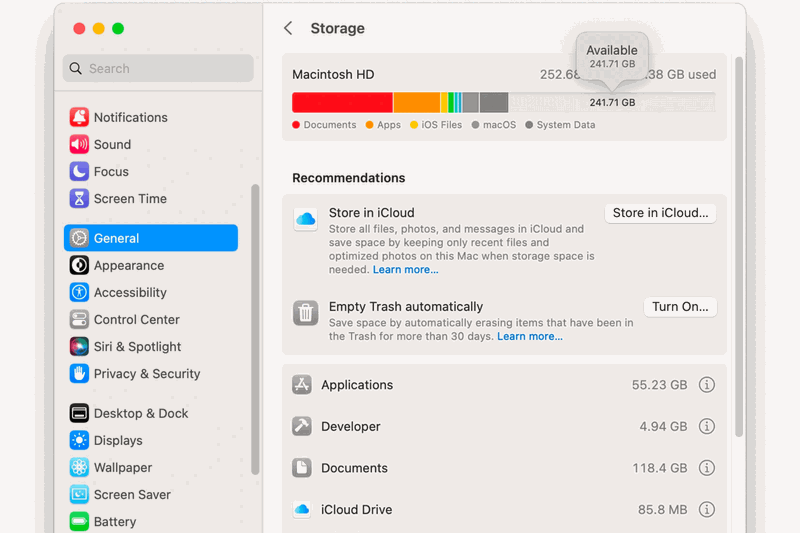This screenshot has height=533, width=800.
Task: Click the Wallpaper flower icon
Action: [x=79, y=467]
